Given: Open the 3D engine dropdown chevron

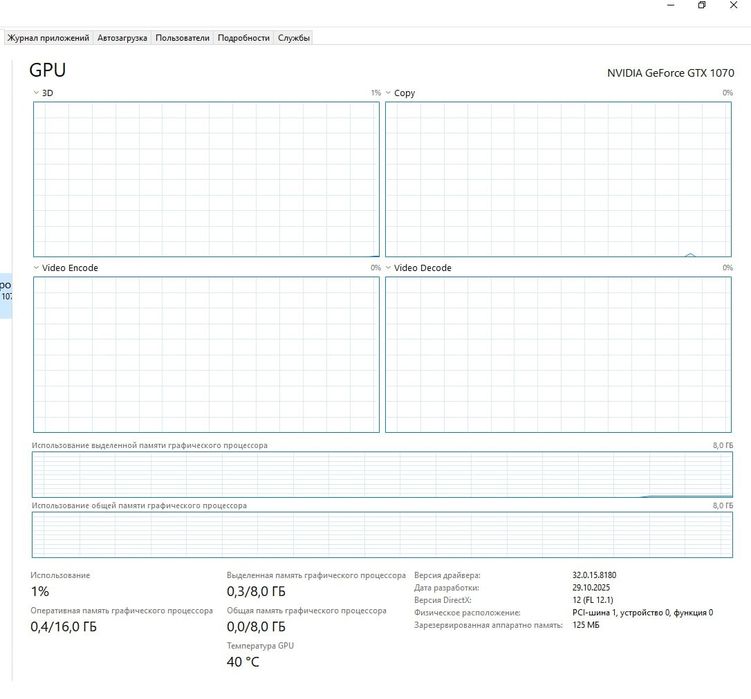Looking at the screenshot, I should tap(36, 92).
